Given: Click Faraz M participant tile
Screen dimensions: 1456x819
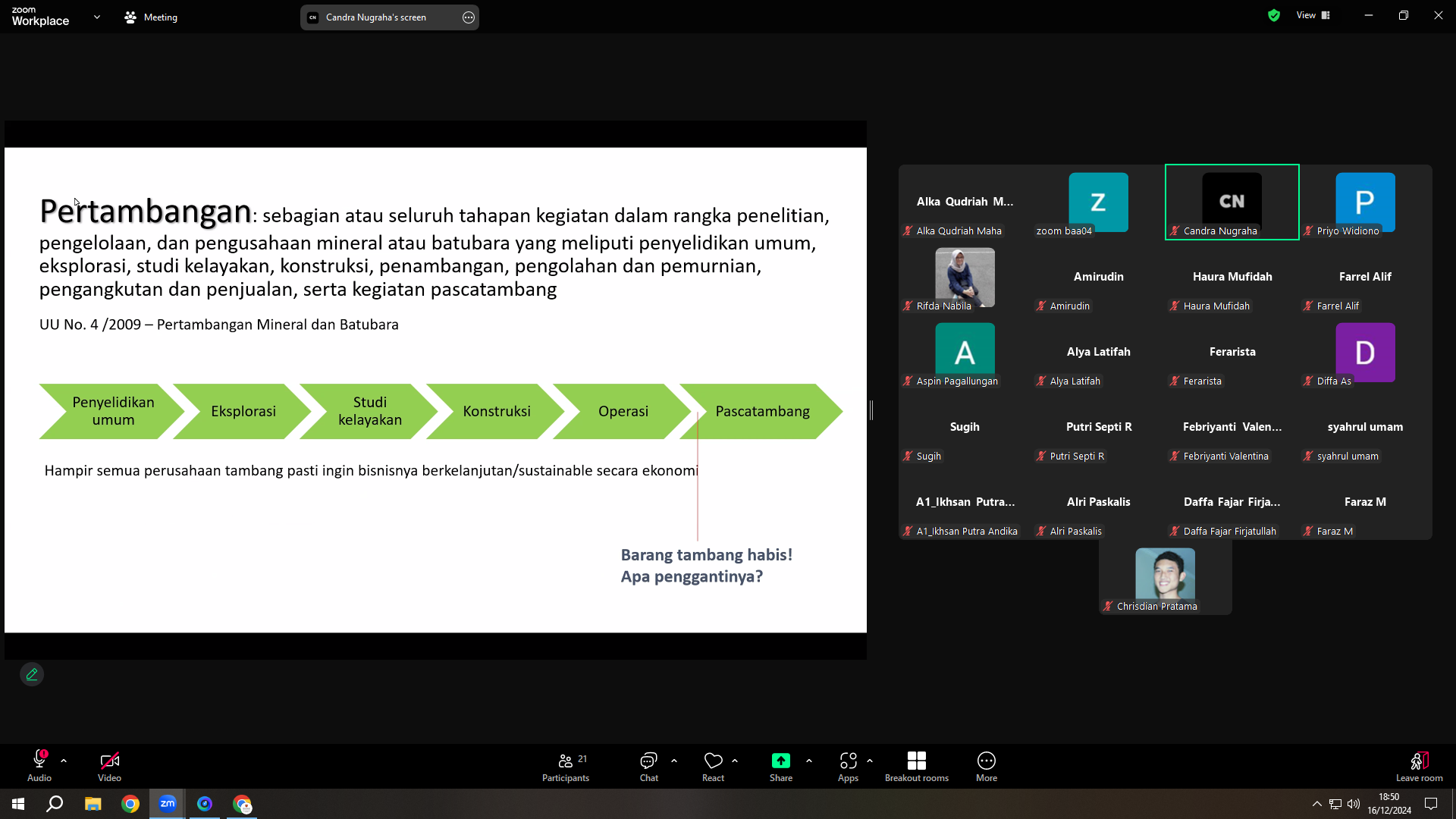Looking at the screenshot, I should [x=1365, y=502].
